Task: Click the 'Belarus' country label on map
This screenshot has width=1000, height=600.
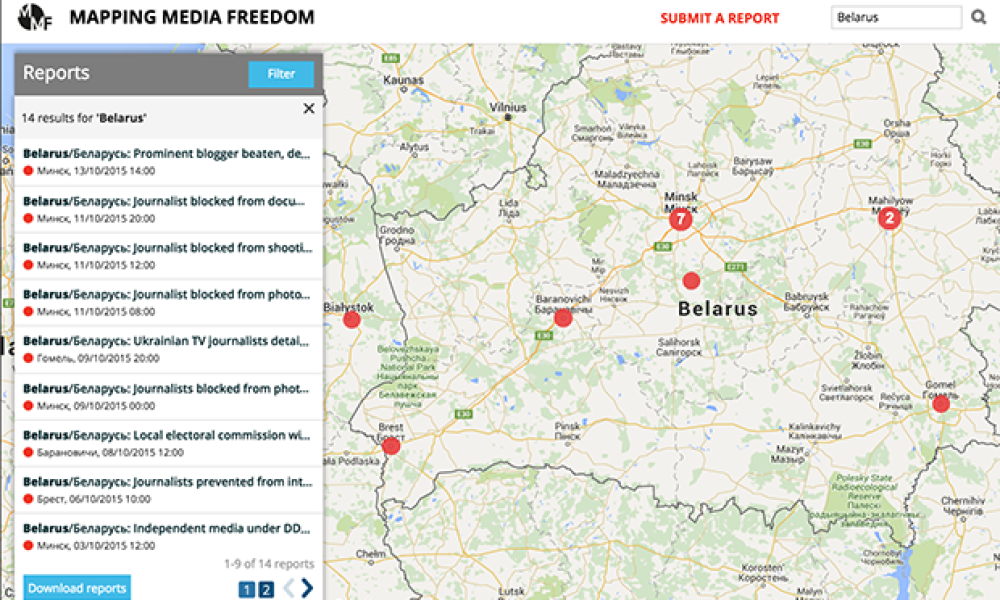Action: coord(718,309)
